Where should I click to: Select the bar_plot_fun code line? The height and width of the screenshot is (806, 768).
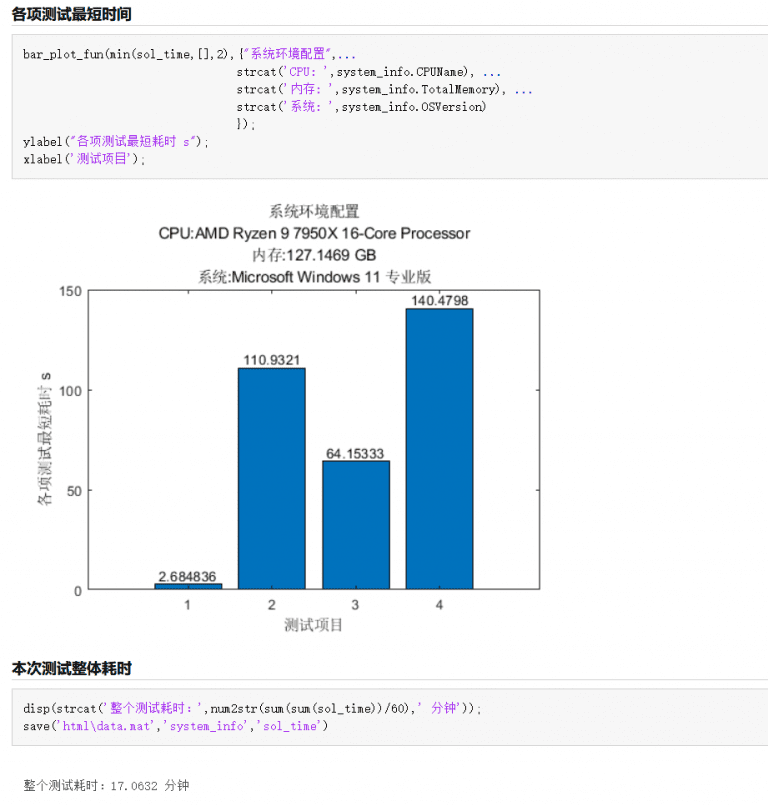(189, 53)
